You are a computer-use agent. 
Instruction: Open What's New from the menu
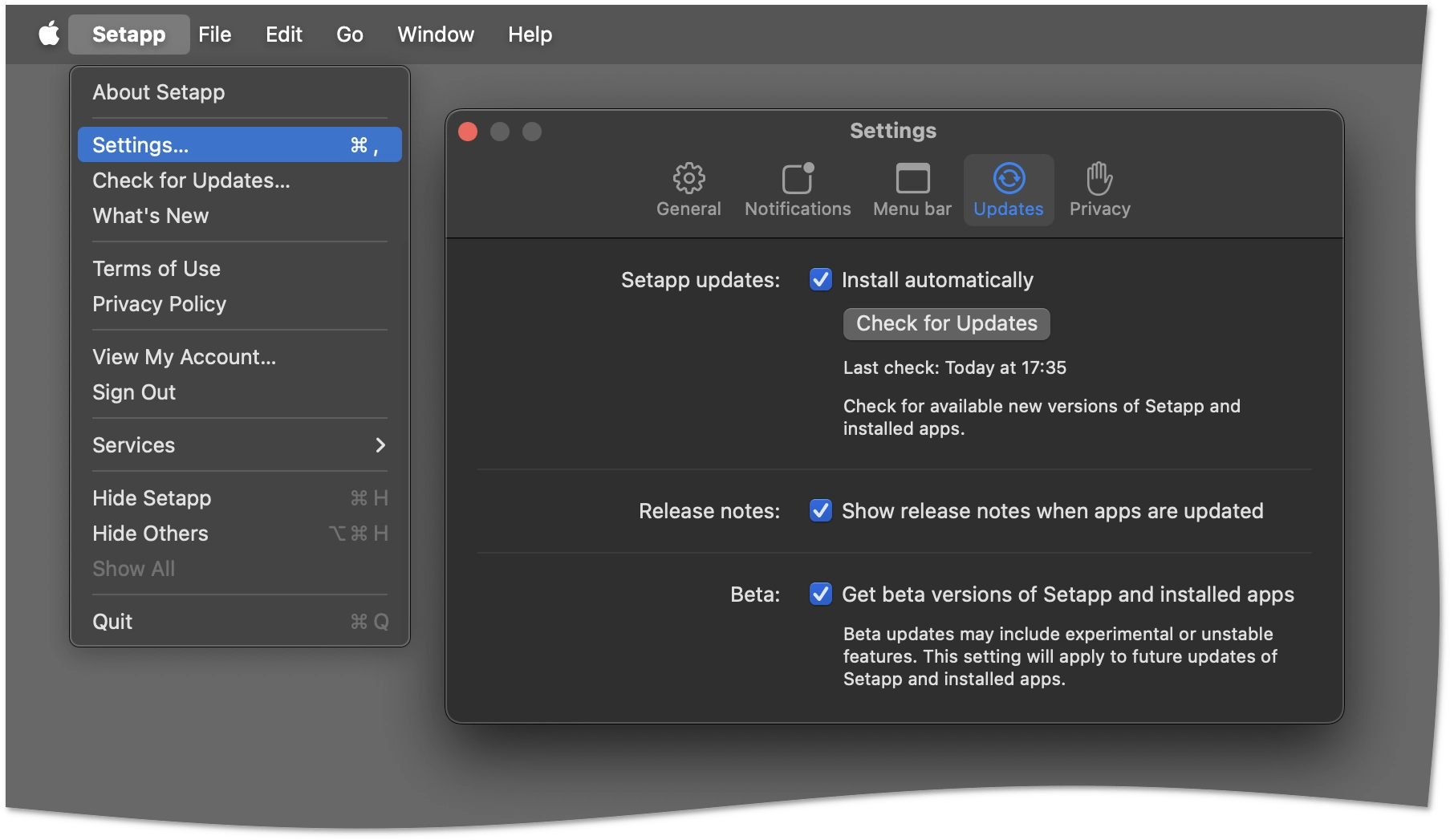click(x=240, y=216)
